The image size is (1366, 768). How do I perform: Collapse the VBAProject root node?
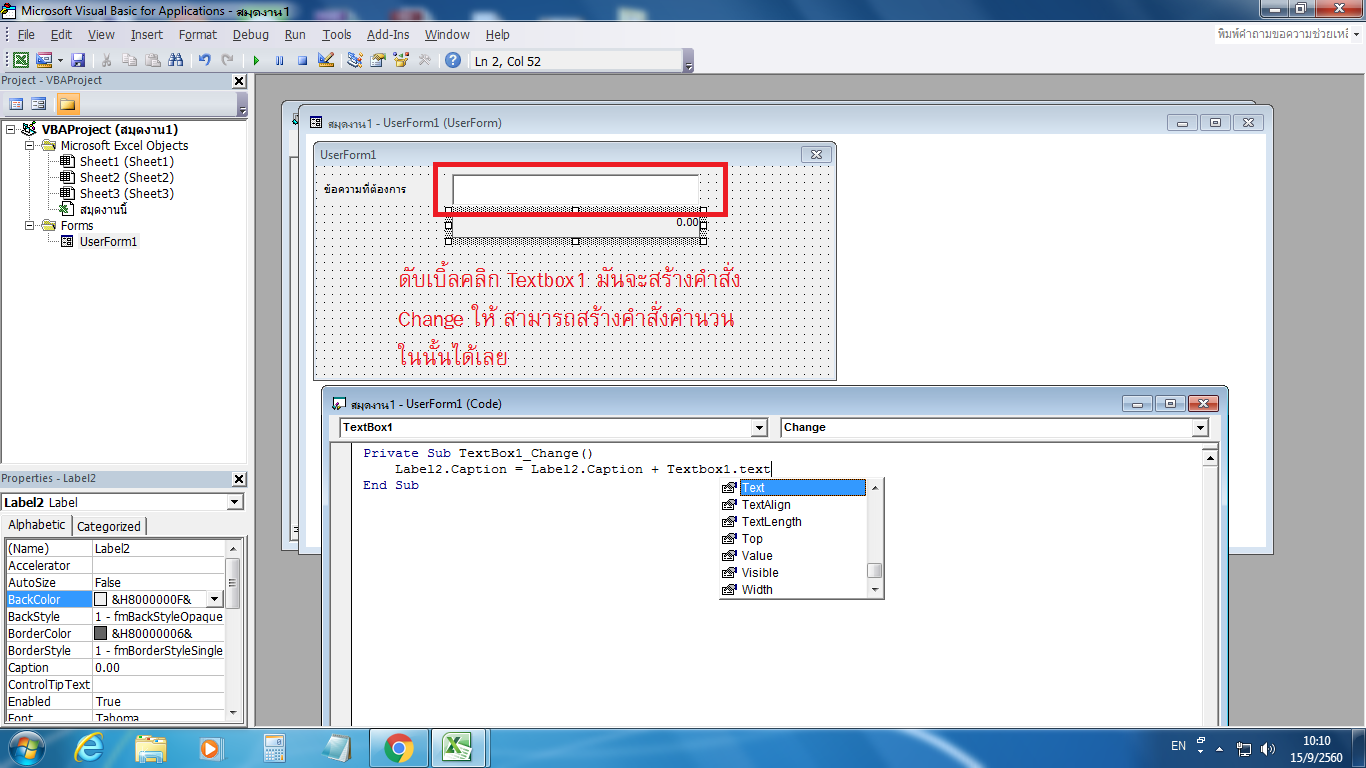pyautogui.click(x=11, y=129)
